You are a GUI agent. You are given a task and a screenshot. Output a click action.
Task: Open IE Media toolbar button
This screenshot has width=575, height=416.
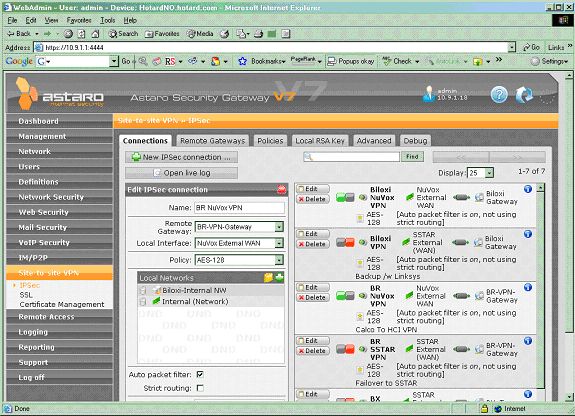[200, 34]
